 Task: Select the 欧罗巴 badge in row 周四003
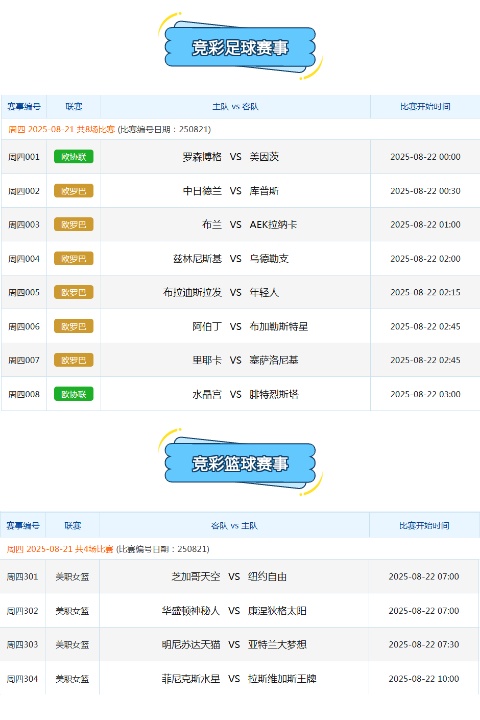[x=73, y=225]
